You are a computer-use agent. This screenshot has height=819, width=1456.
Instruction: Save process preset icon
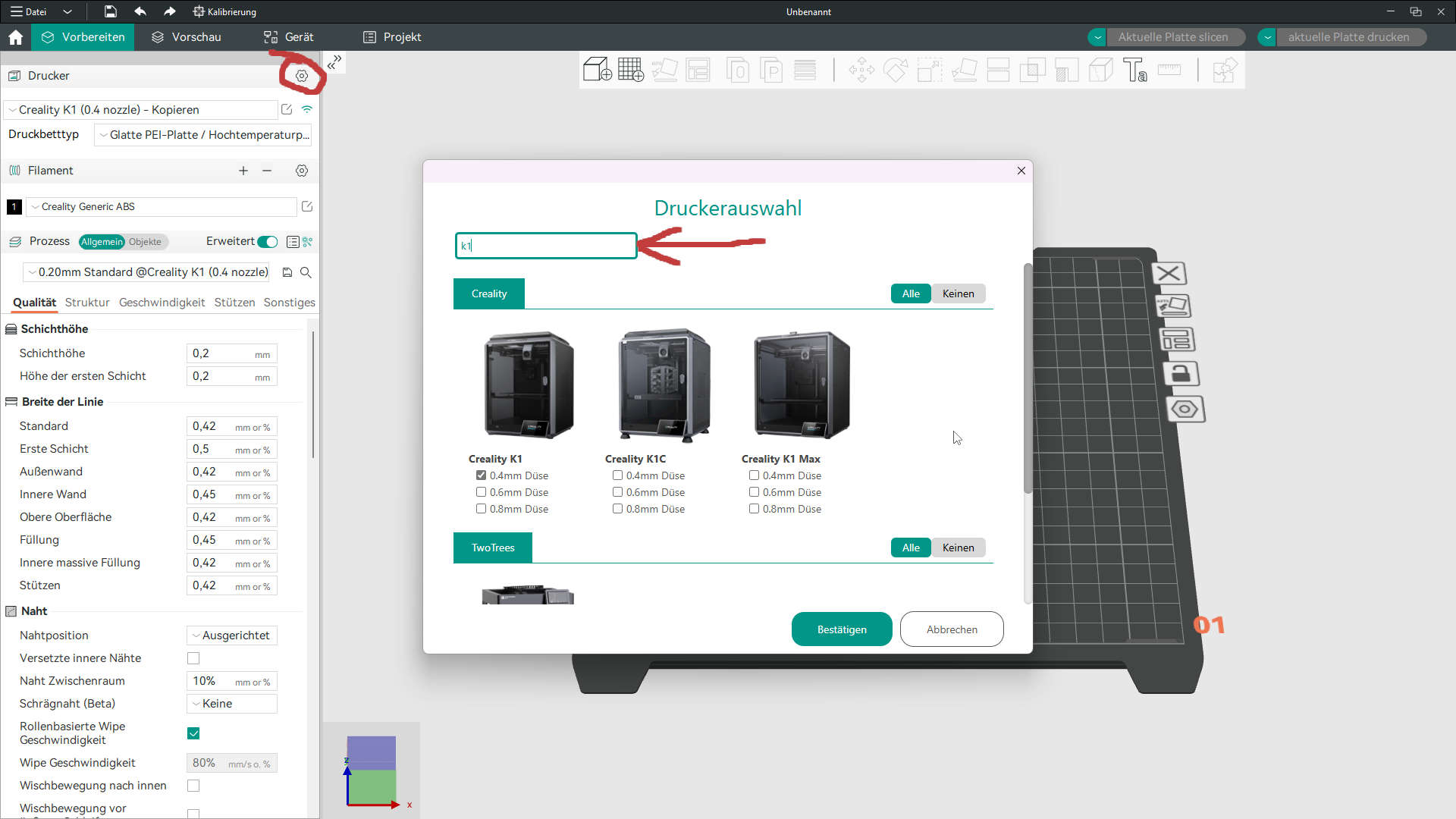[x=287, y=272]
